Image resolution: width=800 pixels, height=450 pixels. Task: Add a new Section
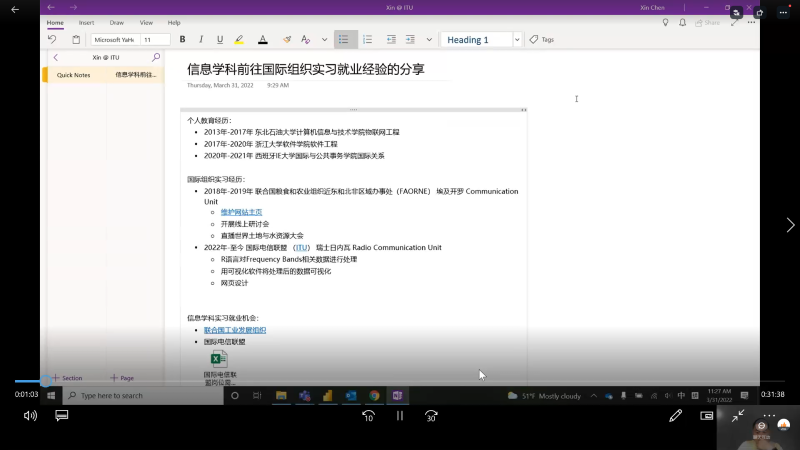coord(67,378)
